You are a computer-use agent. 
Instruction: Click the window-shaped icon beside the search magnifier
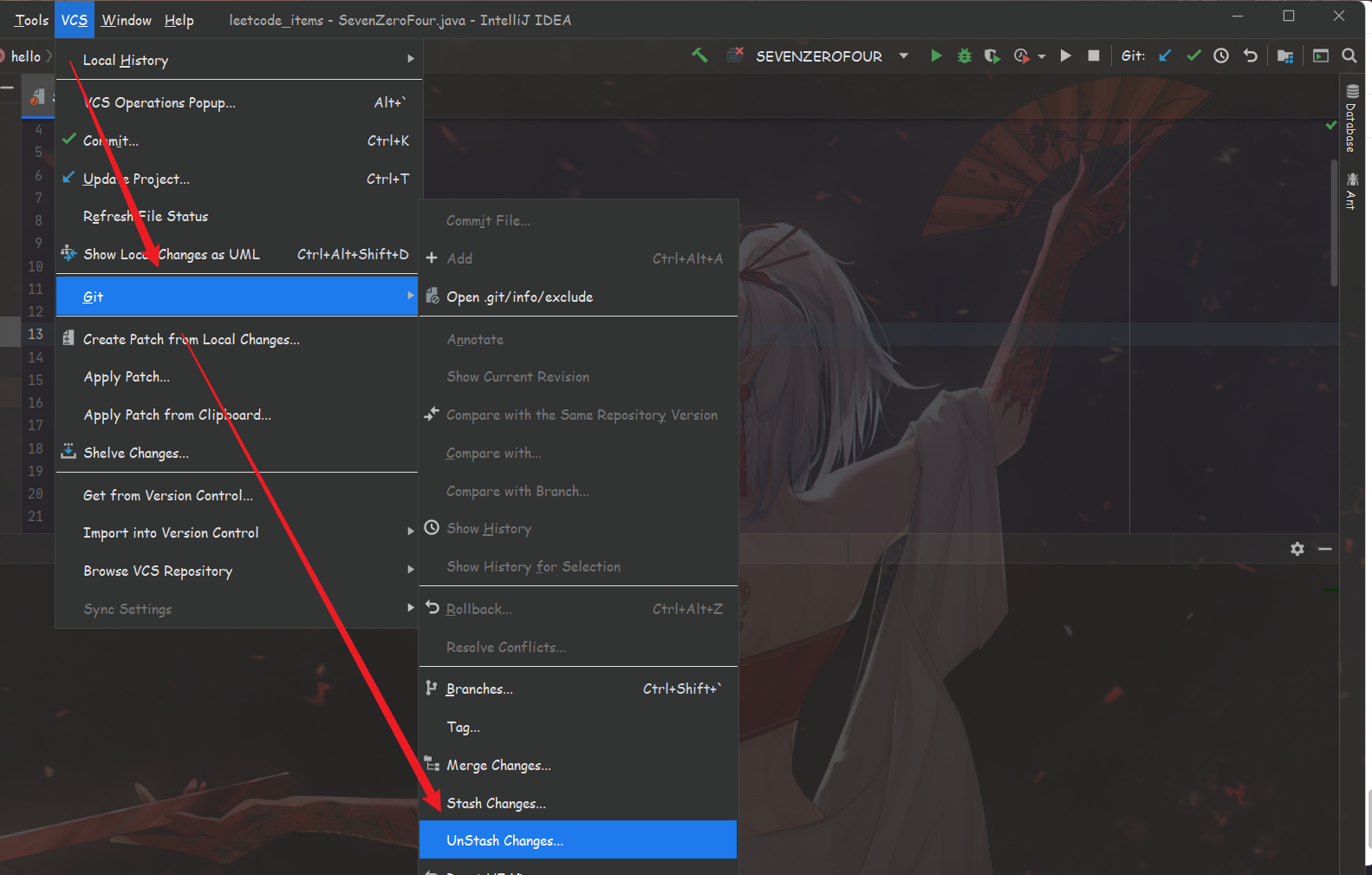tap(1321, 56)
